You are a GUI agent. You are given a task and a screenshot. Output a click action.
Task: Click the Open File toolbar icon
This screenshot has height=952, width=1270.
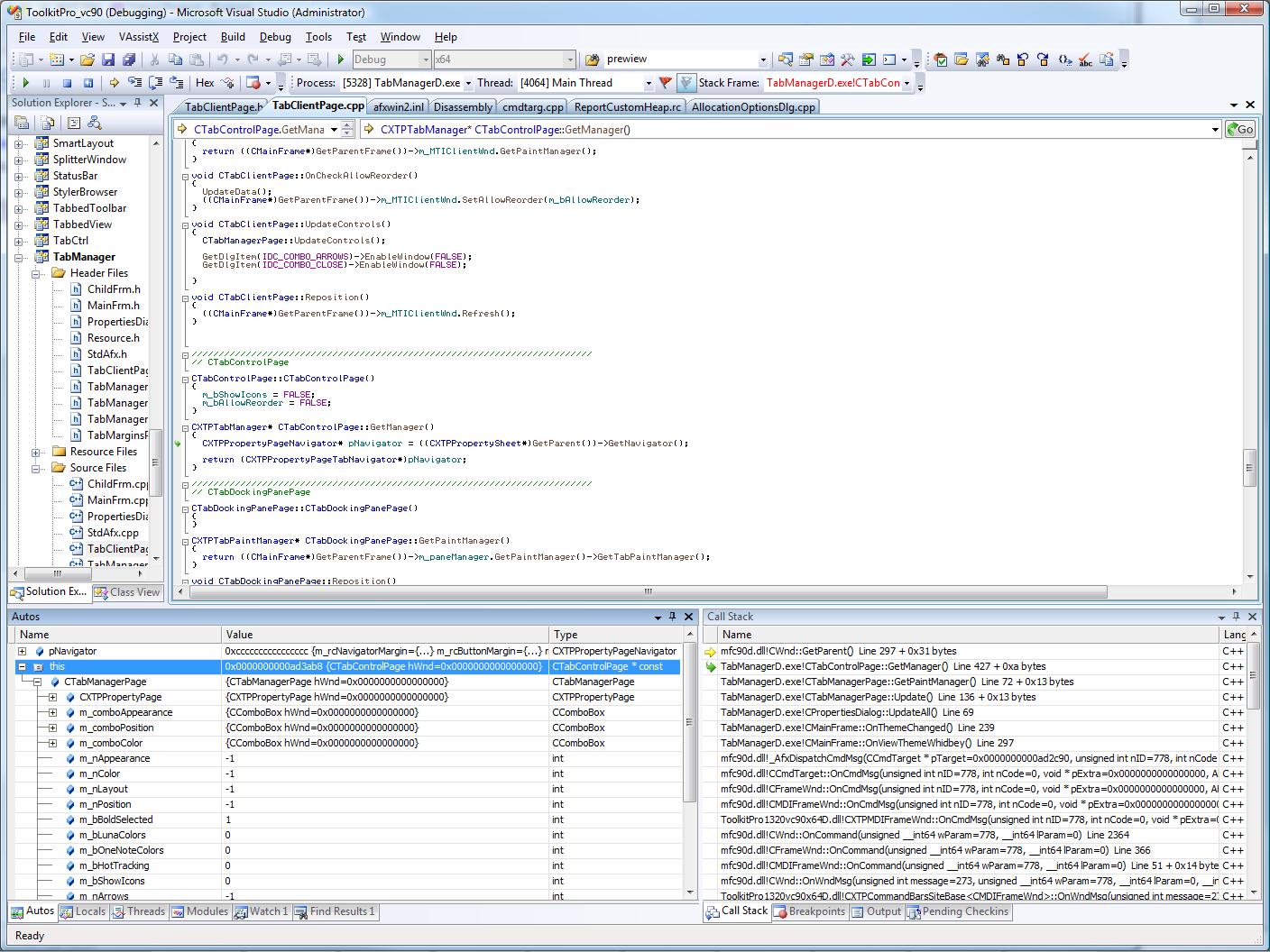tap(87, 59)
